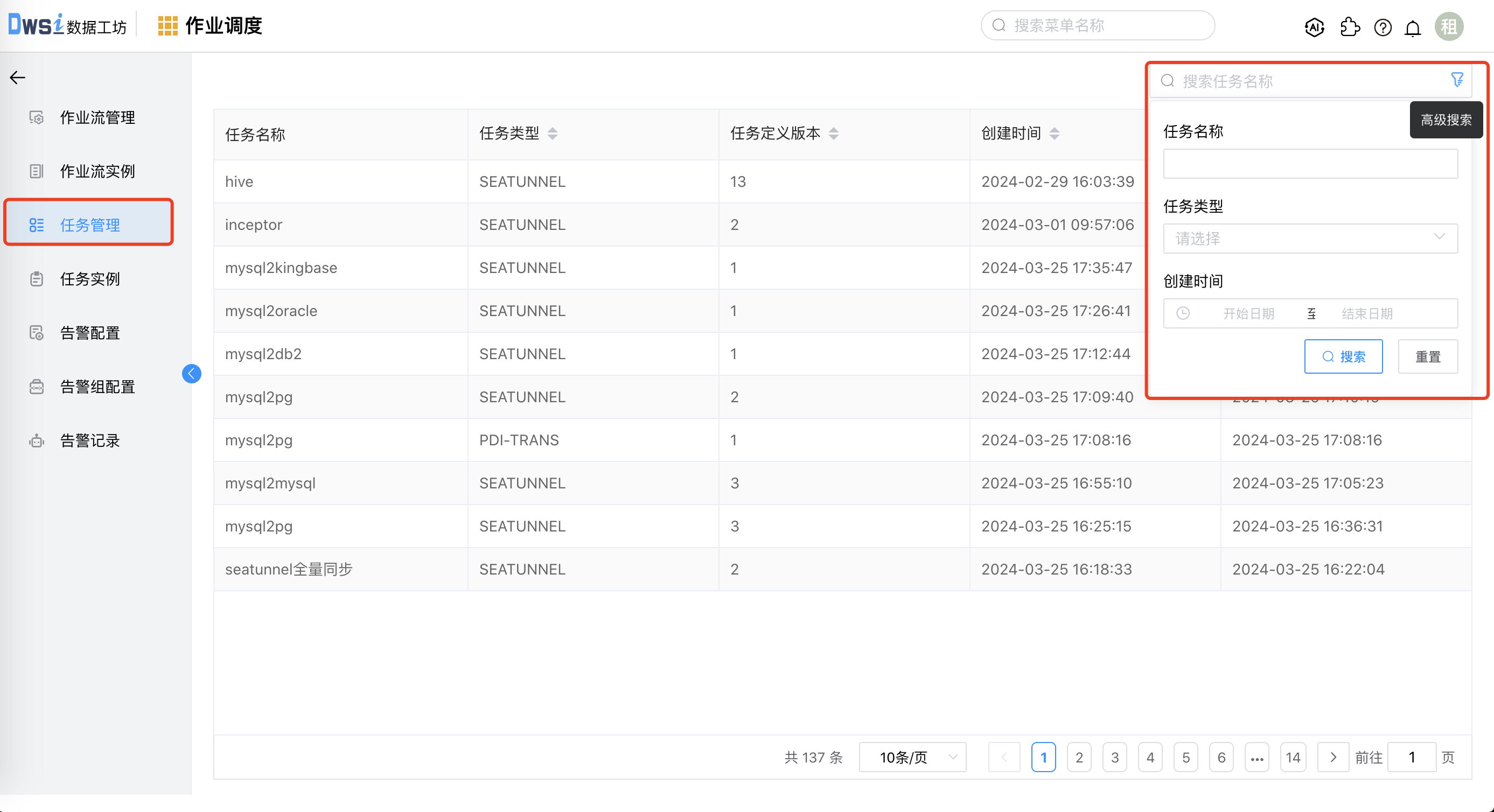The image size is (1494, 812).
Task: Click the 重置 button
Action: click(x=1427, y=356)
